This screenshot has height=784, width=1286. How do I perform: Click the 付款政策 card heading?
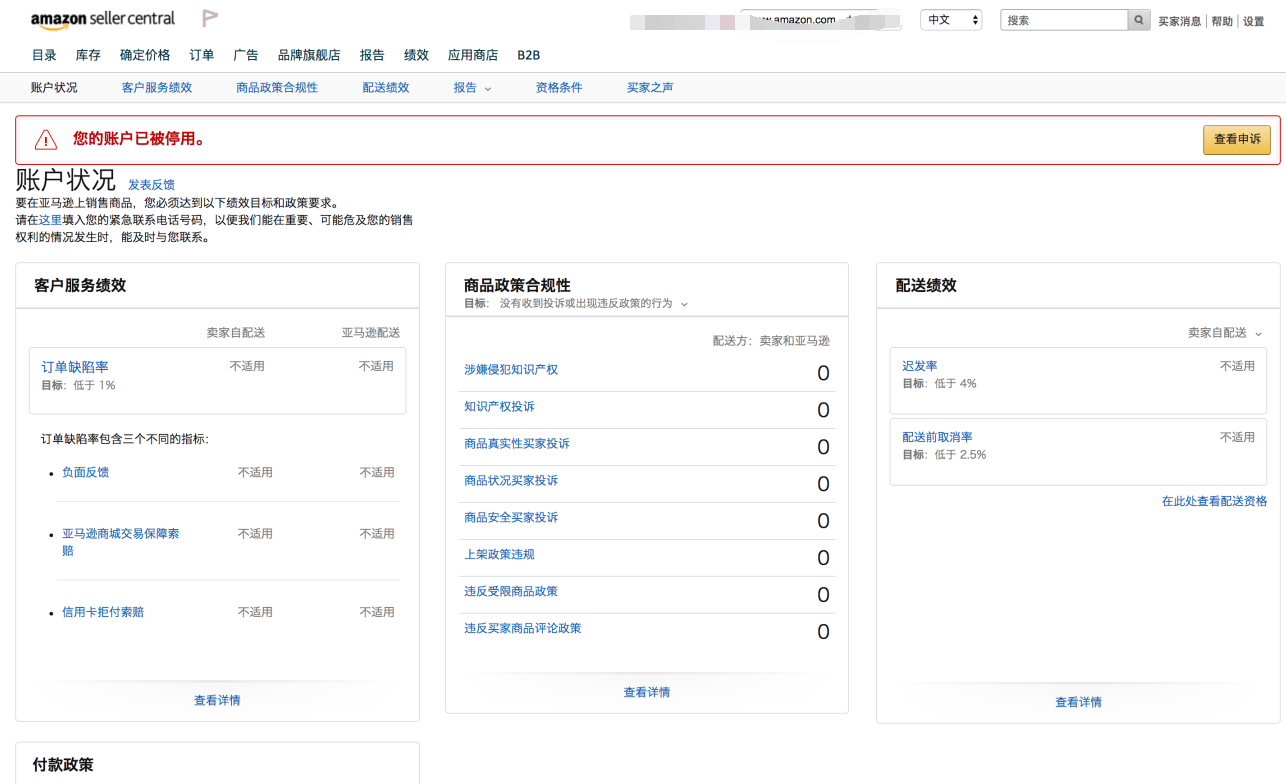[x=63, y=765]
